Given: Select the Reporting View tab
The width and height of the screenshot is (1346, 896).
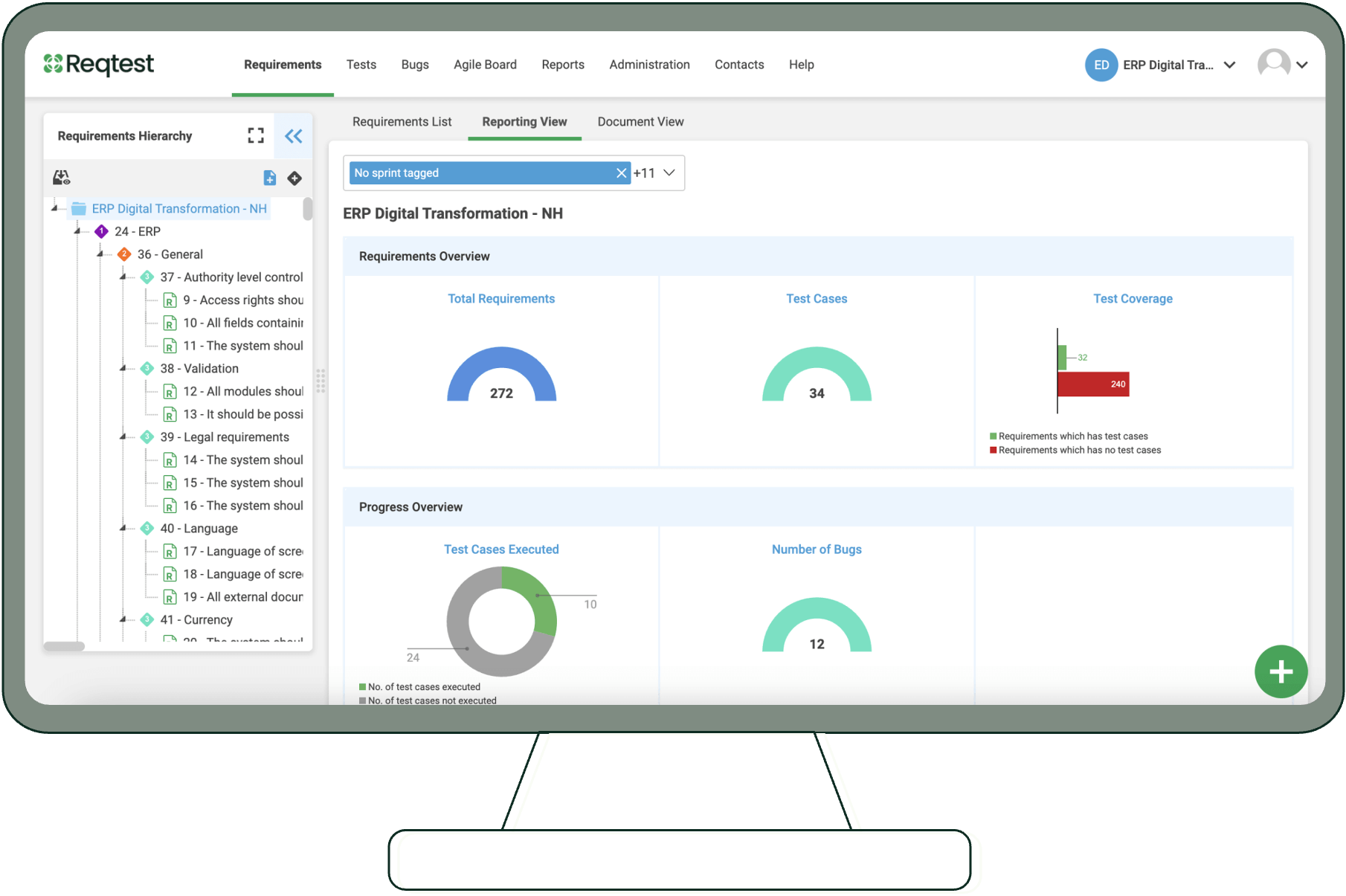Looking at the screenshot, I should point(524,122).
